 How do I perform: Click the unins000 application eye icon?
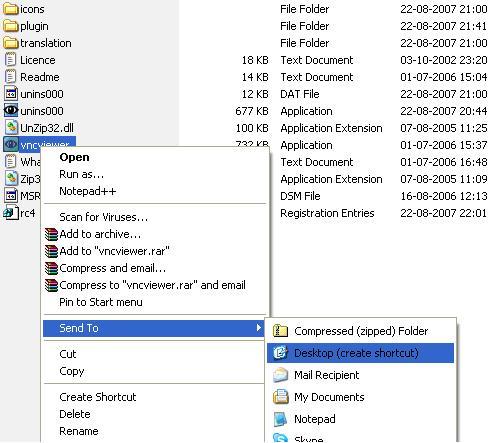(11, 110)
